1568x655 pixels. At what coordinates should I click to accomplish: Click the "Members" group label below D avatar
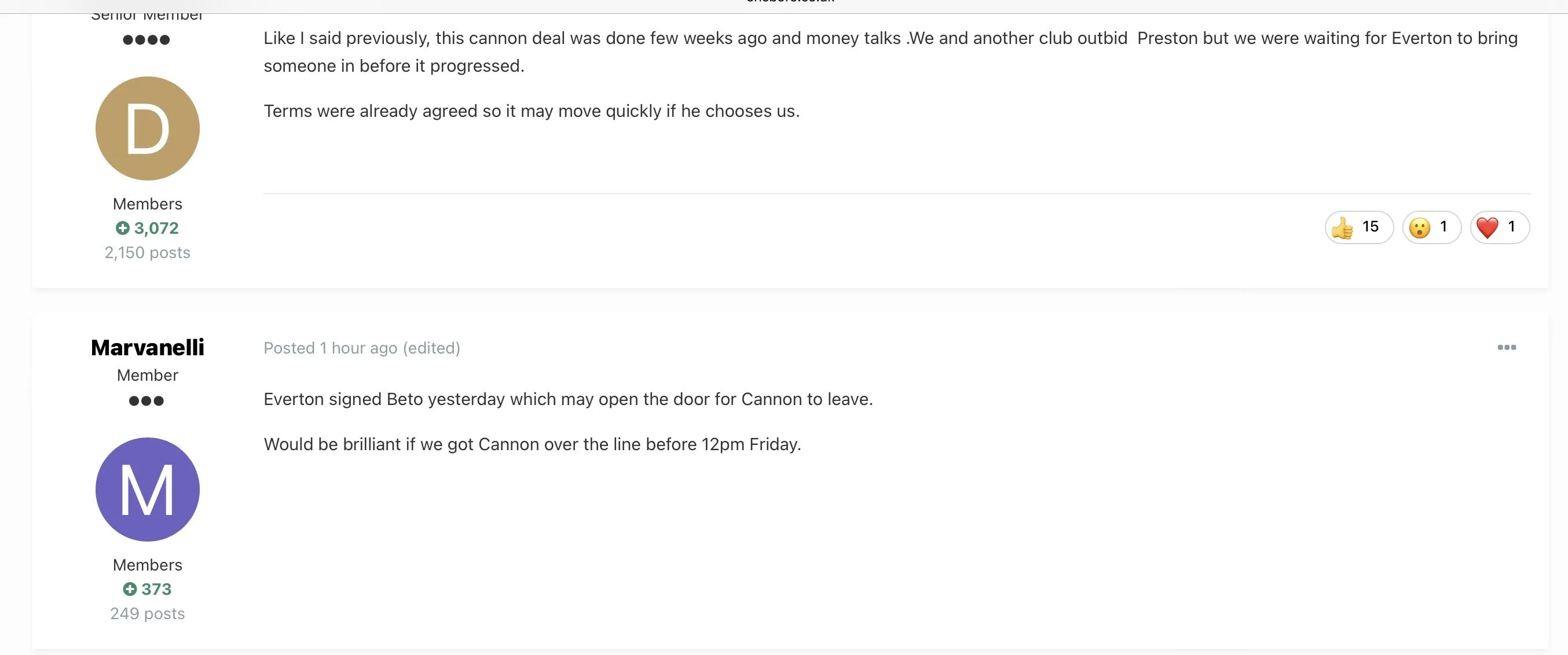coord(147,204)
